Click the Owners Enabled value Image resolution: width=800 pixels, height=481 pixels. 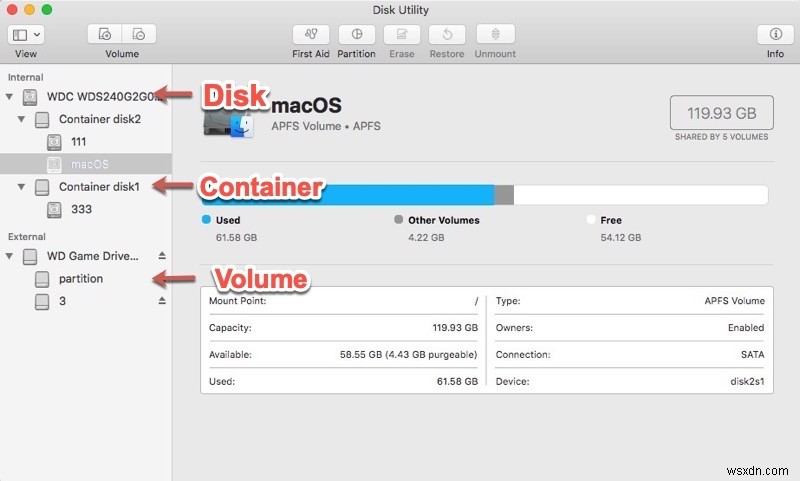(x=746, y=327)
